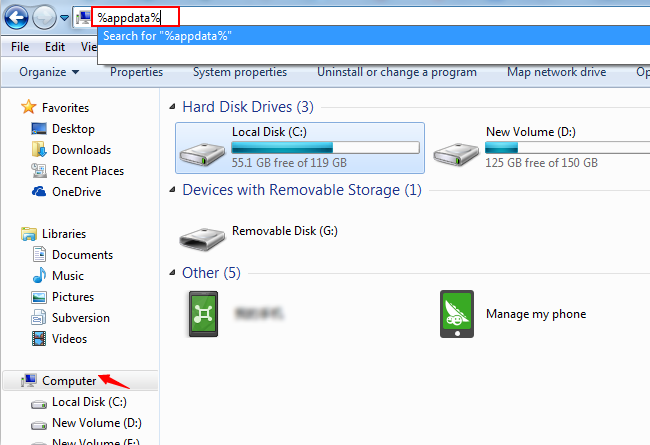650x445 pixels.
Task: Click New Volume (D:) sidebar drive icon
Action: click(39, 424)
